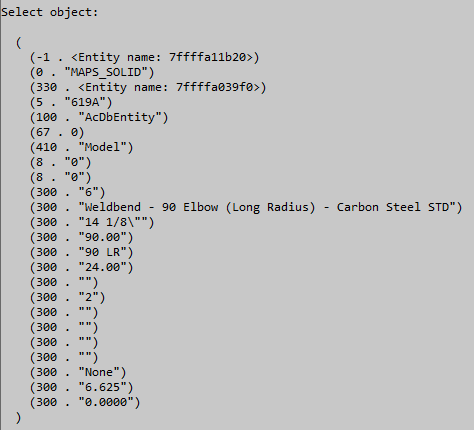Click the 300 value "2" line
Viewport: 474px width, 430px height.
pos(68,297)
